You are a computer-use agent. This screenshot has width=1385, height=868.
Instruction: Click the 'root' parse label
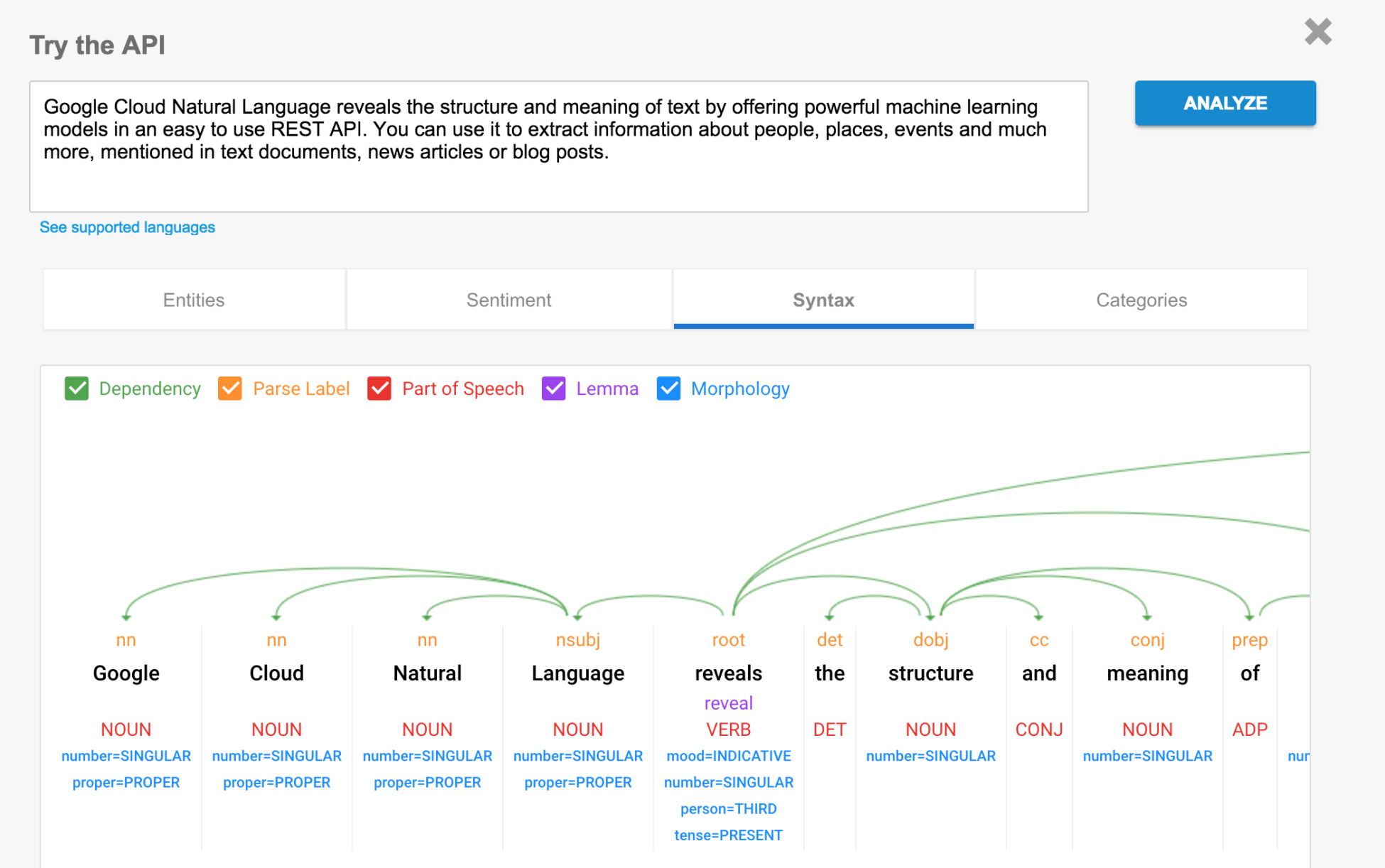(x=728, y=640)
